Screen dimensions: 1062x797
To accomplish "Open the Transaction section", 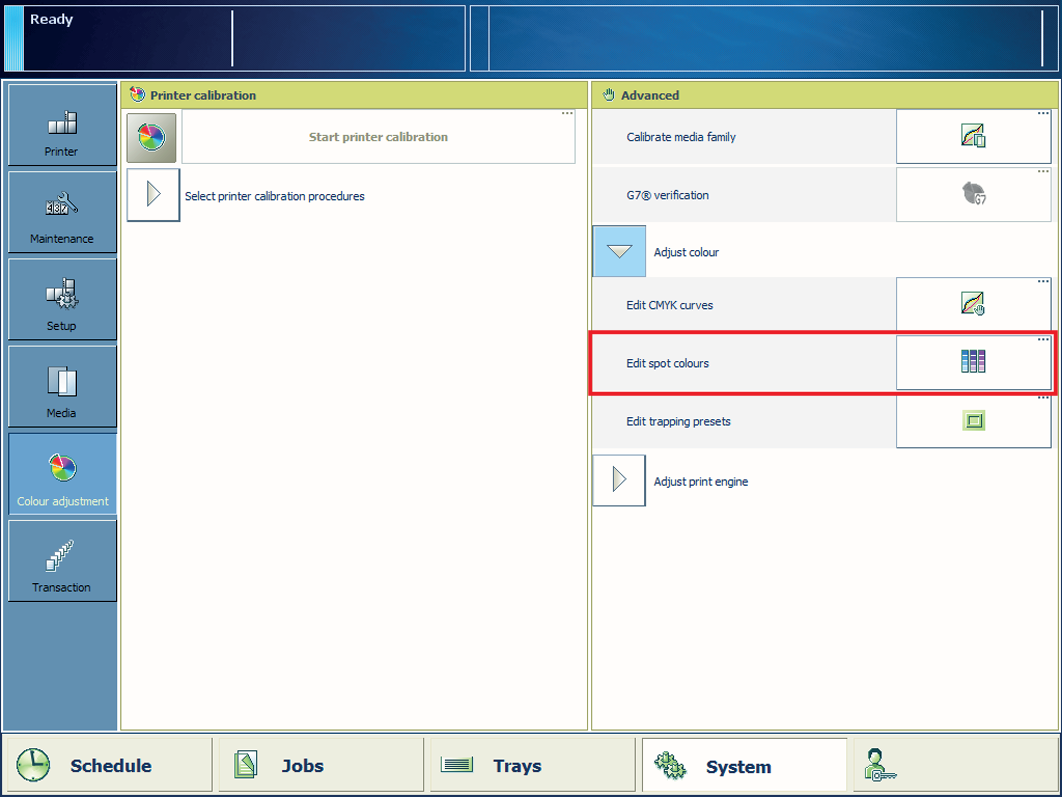I will 62,561.
